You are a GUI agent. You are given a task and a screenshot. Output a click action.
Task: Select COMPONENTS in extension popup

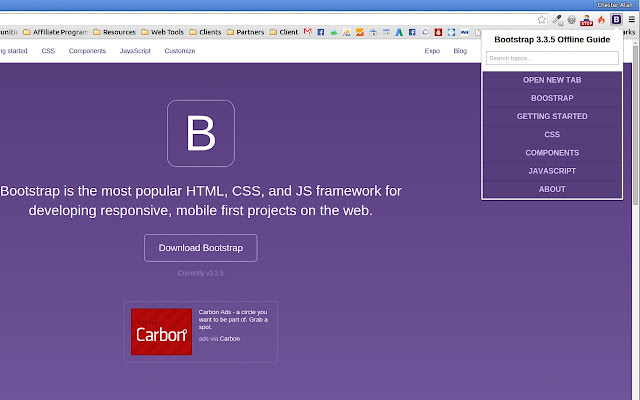click(552, 153)
